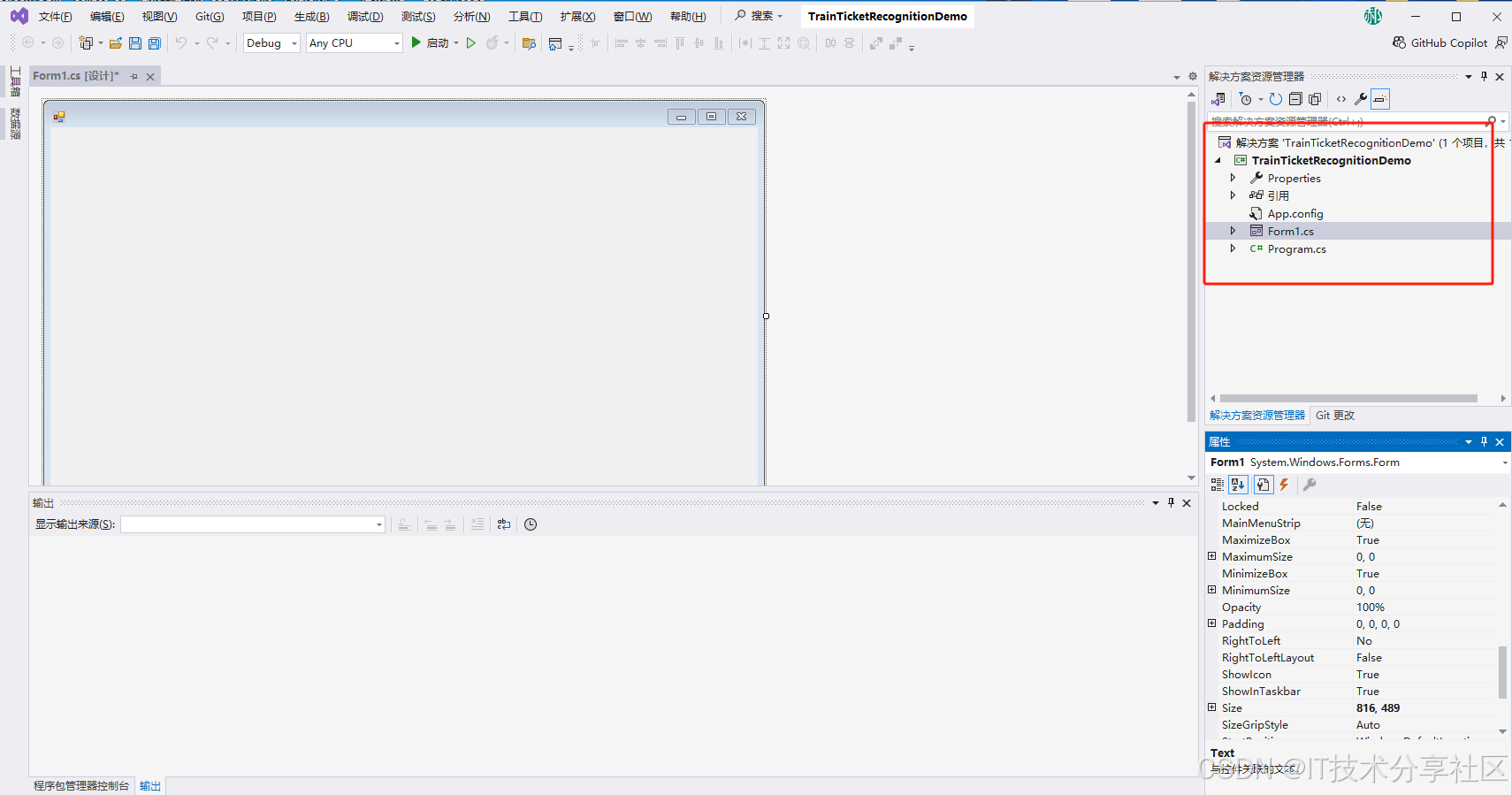The image size is (1512, 795).
Task: Click Property Pages wrench in Properties panel
Action: click(x=1310, y=485)
